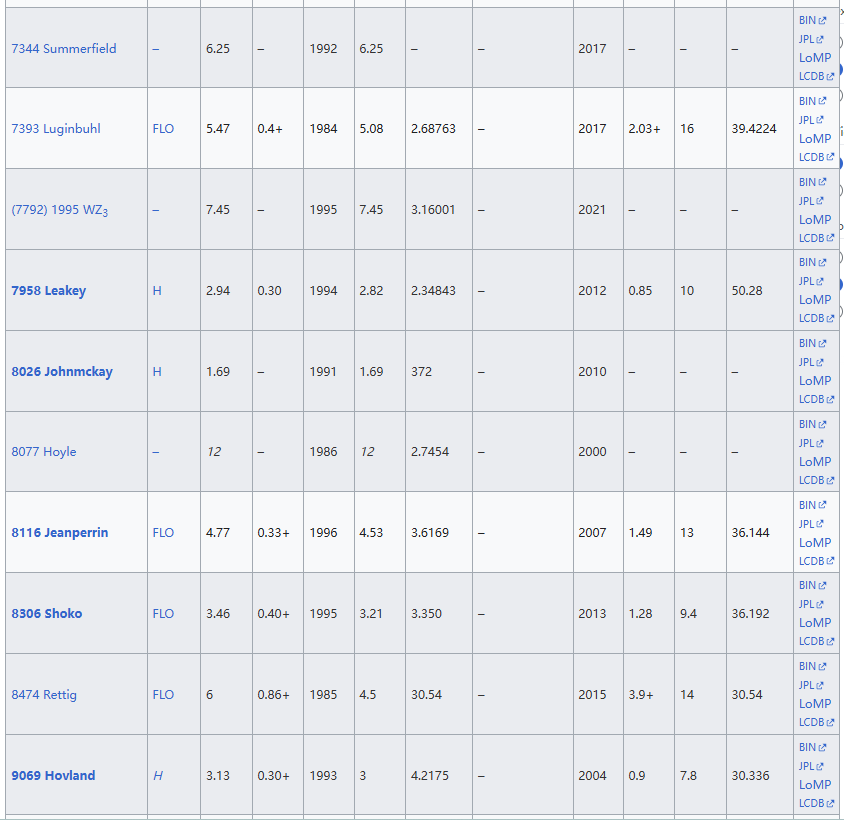Click BIN external-link icon in Summerfield row
The image size is (844, 820).
tap(822, 21)
